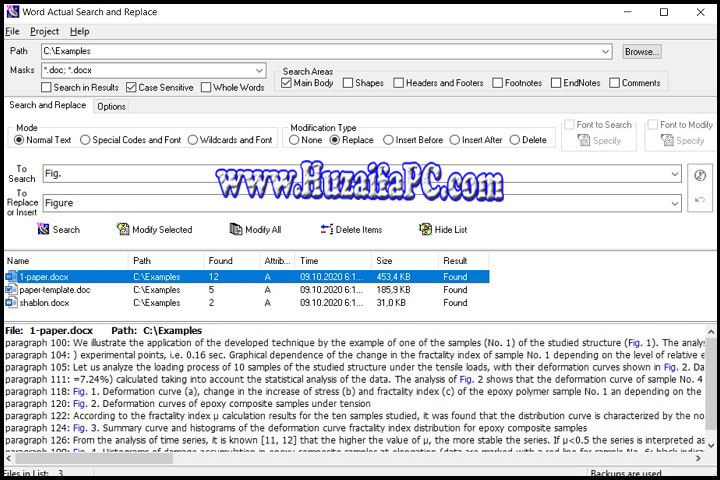Enable Shapes search area
This screenshot has height=480, width=720.
pyautogui.click(x=348, y=83)
